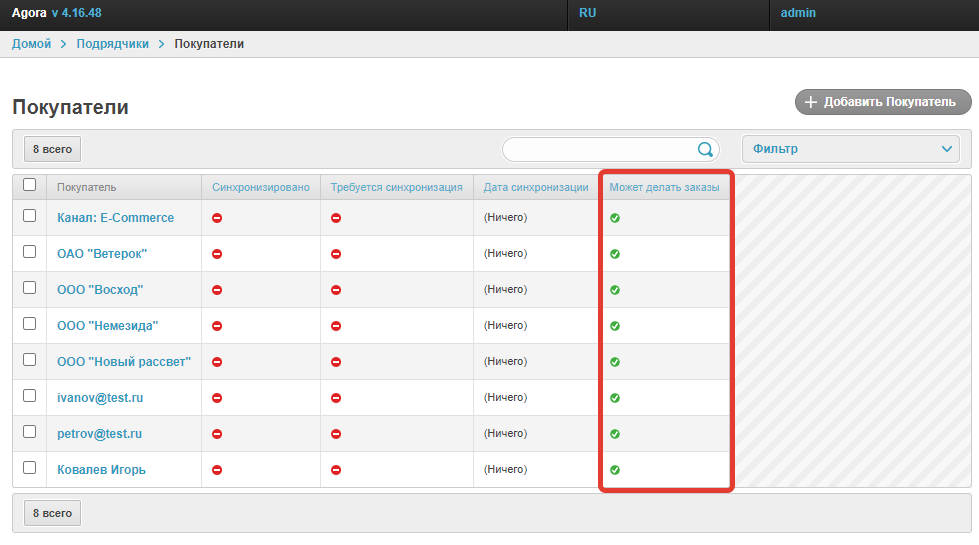Click the search magnifier icon

pos(705,150)
